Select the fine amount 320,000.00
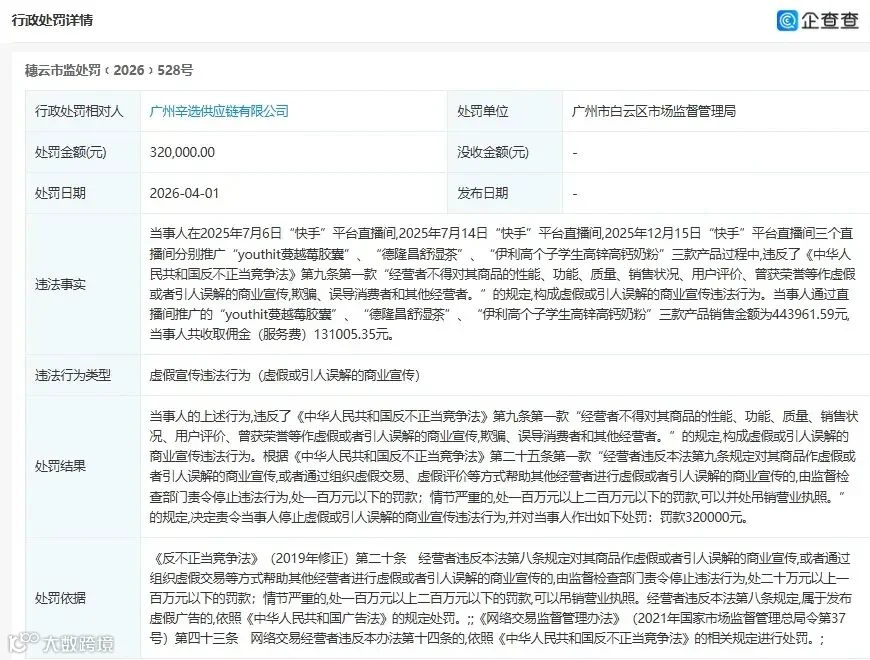 click(182, 152)
